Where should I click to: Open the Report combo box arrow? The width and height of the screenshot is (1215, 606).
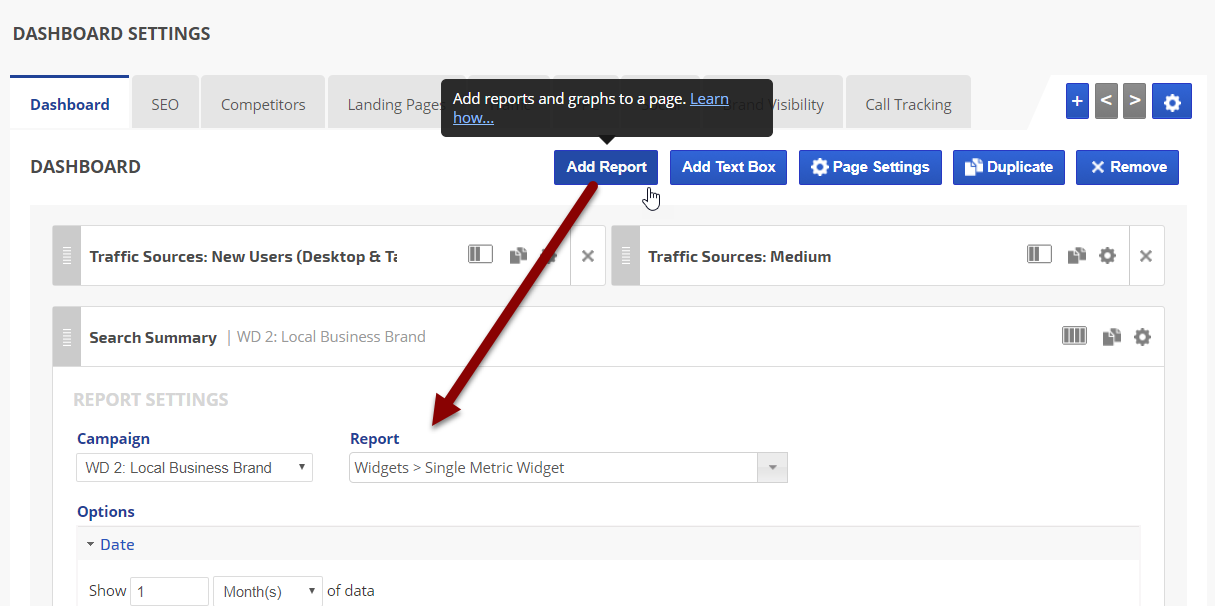[772, 467]
